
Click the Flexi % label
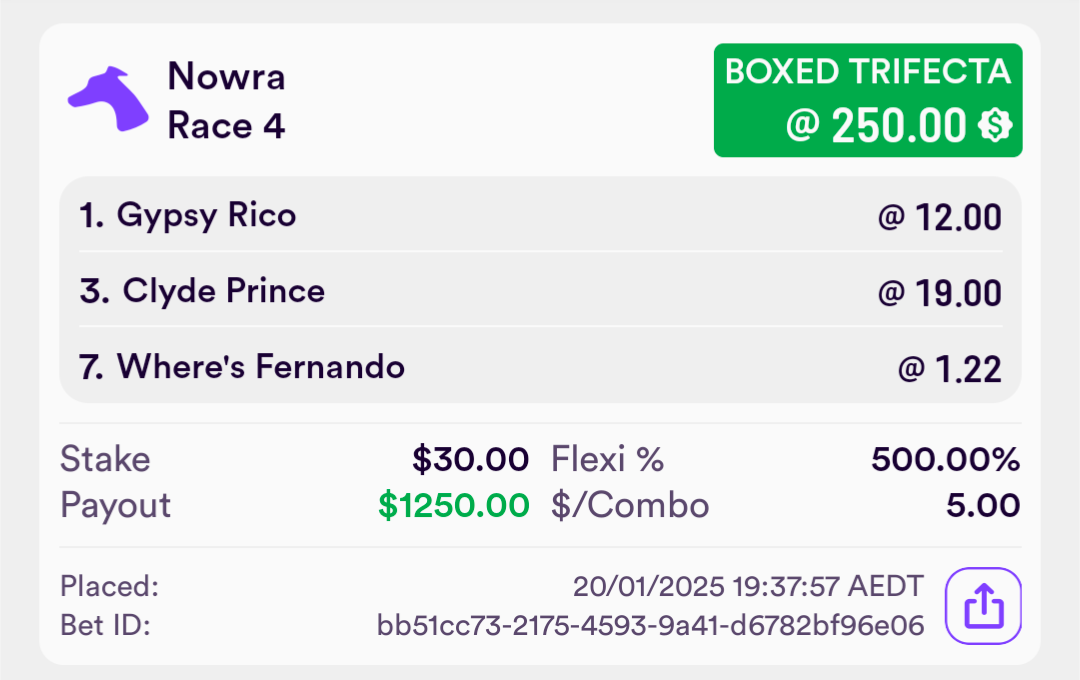[x=608, y=459]
